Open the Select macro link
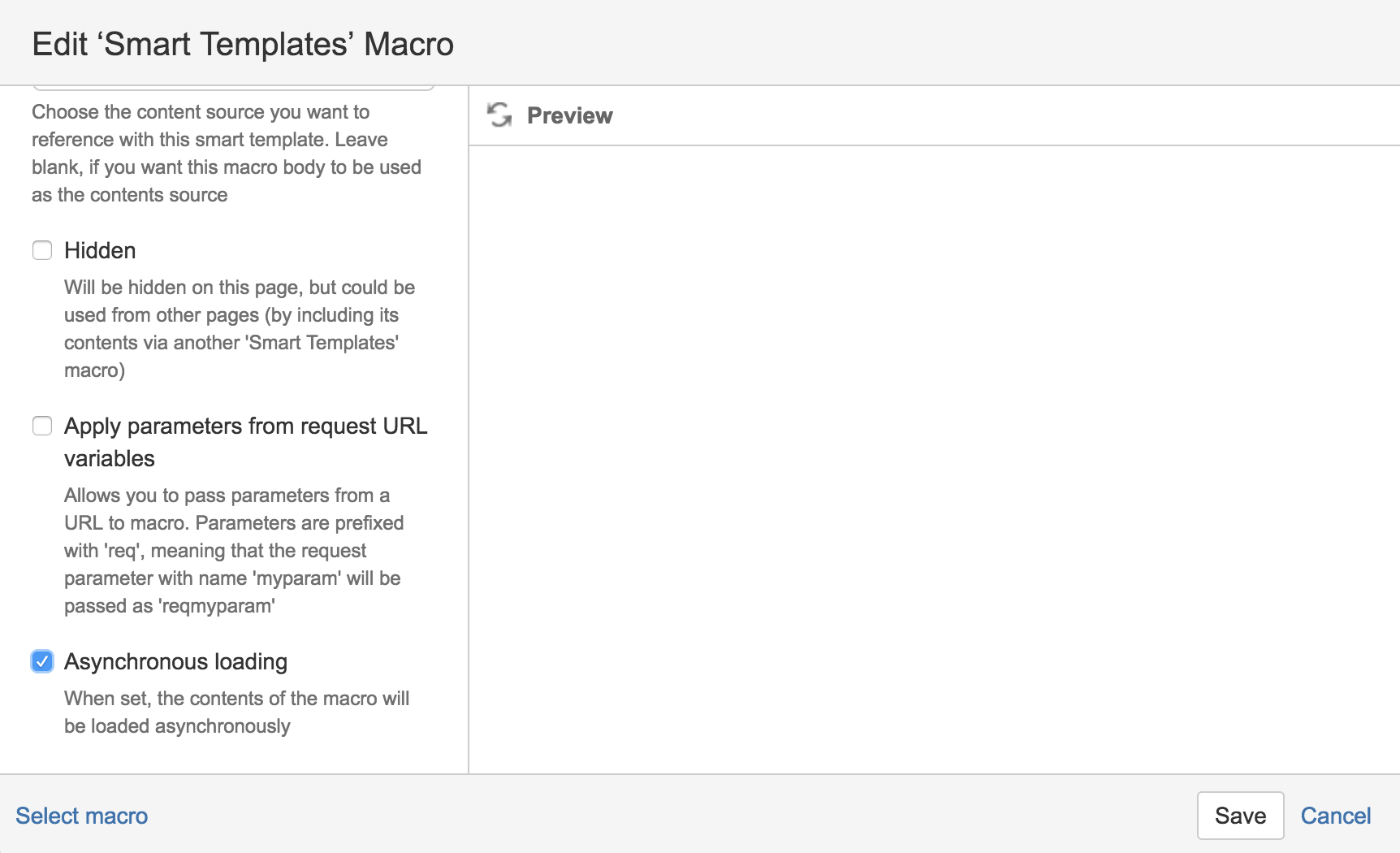This screenshot has width=1400, height=853. pyautogui.click(x=82, y=816)
